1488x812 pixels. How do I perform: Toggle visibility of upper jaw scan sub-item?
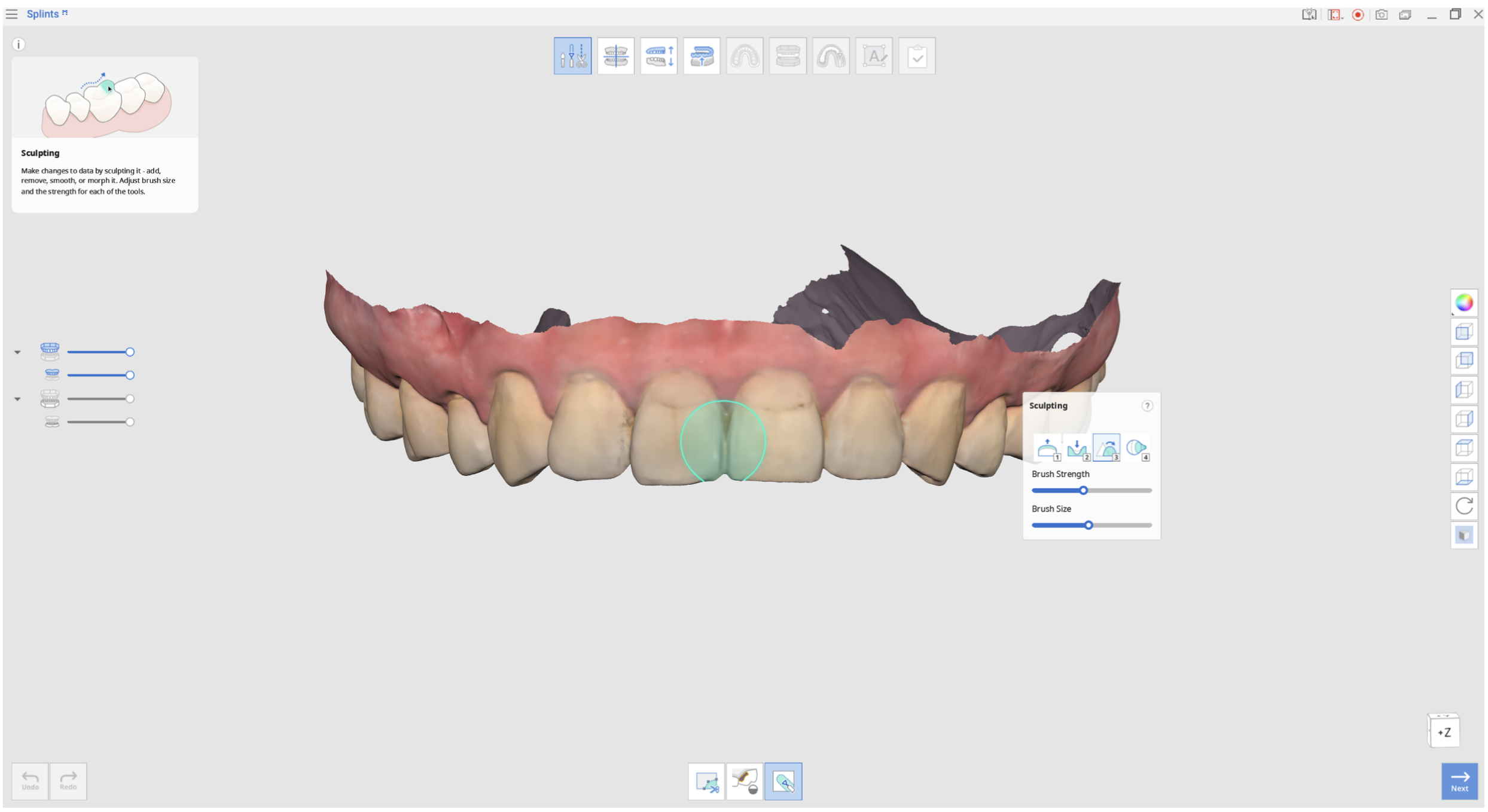point(52,375)
